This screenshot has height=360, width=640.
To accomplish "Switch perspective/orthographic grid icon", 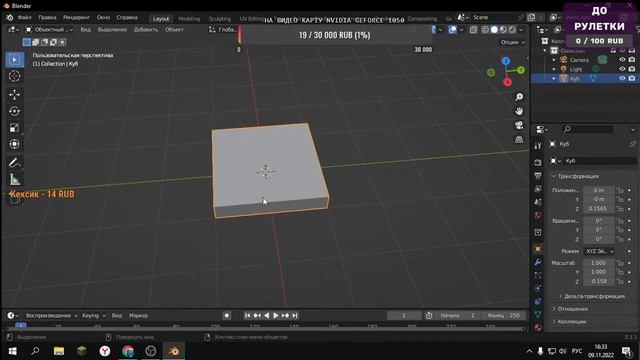I will (519, 139).
